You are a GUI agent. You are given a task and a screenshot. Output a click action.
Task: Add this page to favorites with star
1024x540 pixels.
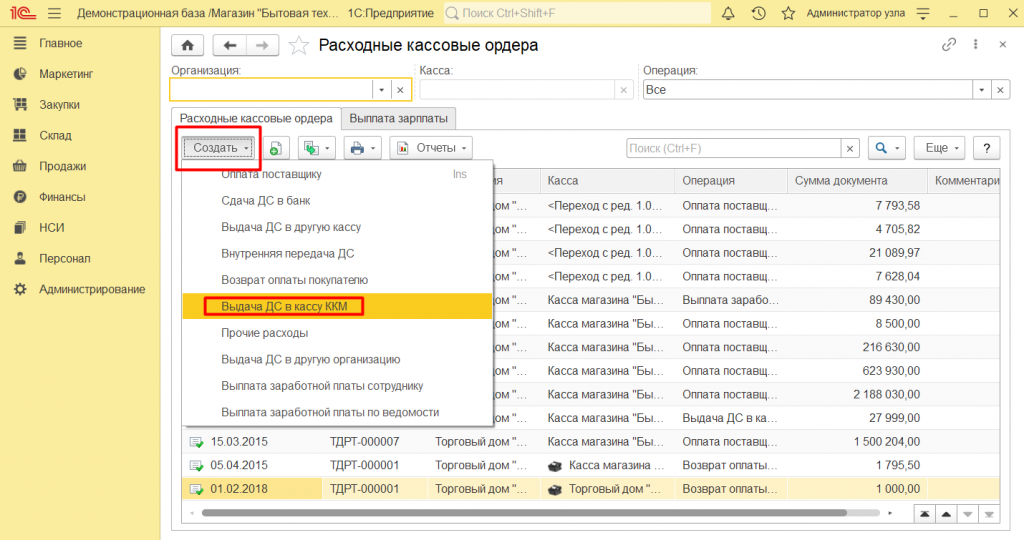tap(297, 46)
